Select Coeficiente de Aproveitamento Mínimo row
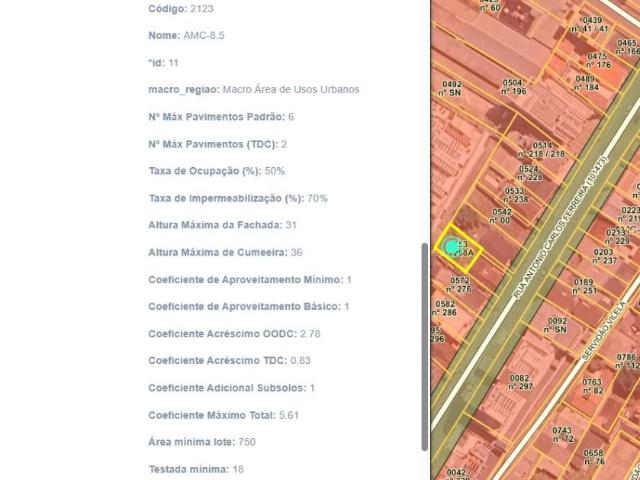Screen dimensions: 640x480 coord(250,280)
